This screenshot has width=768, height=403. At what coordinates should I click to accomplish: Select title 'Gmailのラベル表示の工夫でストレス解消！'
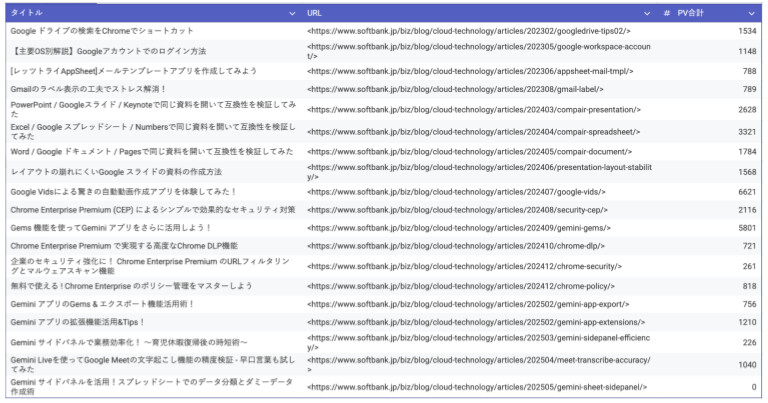pyautogui.click(x=88, y=89)
